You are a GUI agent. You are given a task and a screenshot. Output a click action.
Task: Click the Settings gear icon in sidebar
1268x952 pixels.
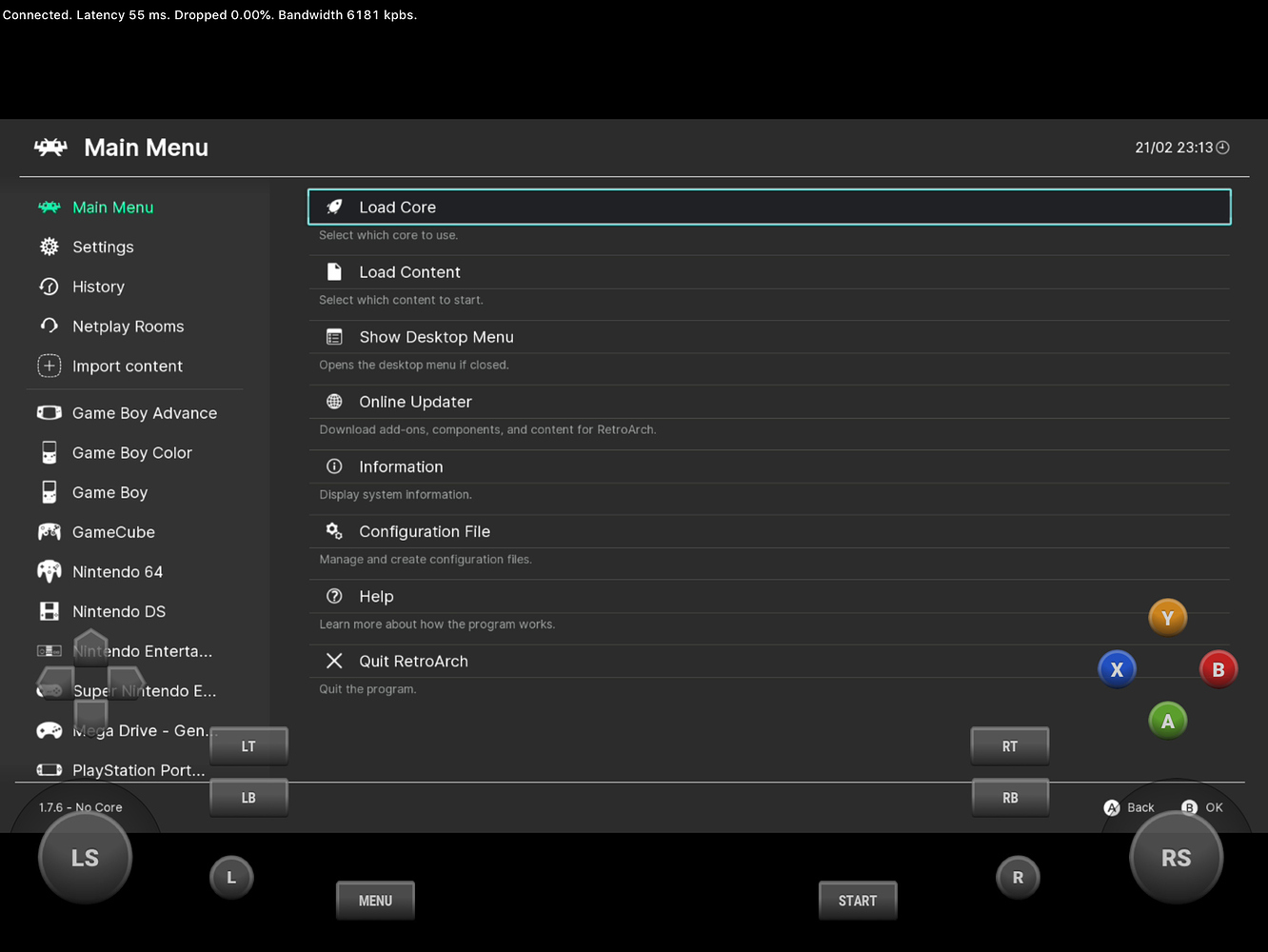tap(50, 247)
